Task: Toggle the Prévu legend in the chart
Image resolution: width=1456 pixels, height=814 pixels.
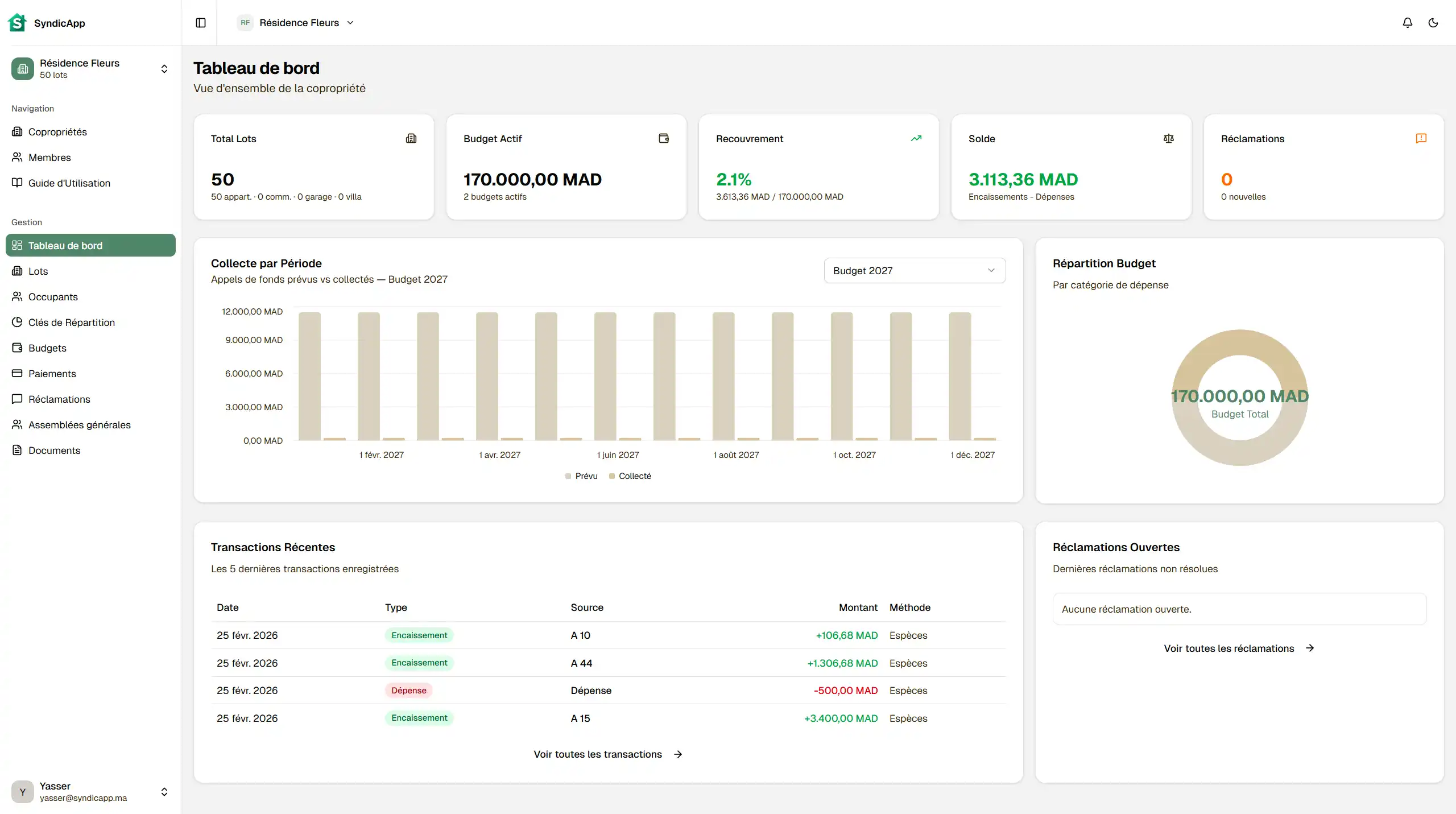Action: click(x=581, y=476)
